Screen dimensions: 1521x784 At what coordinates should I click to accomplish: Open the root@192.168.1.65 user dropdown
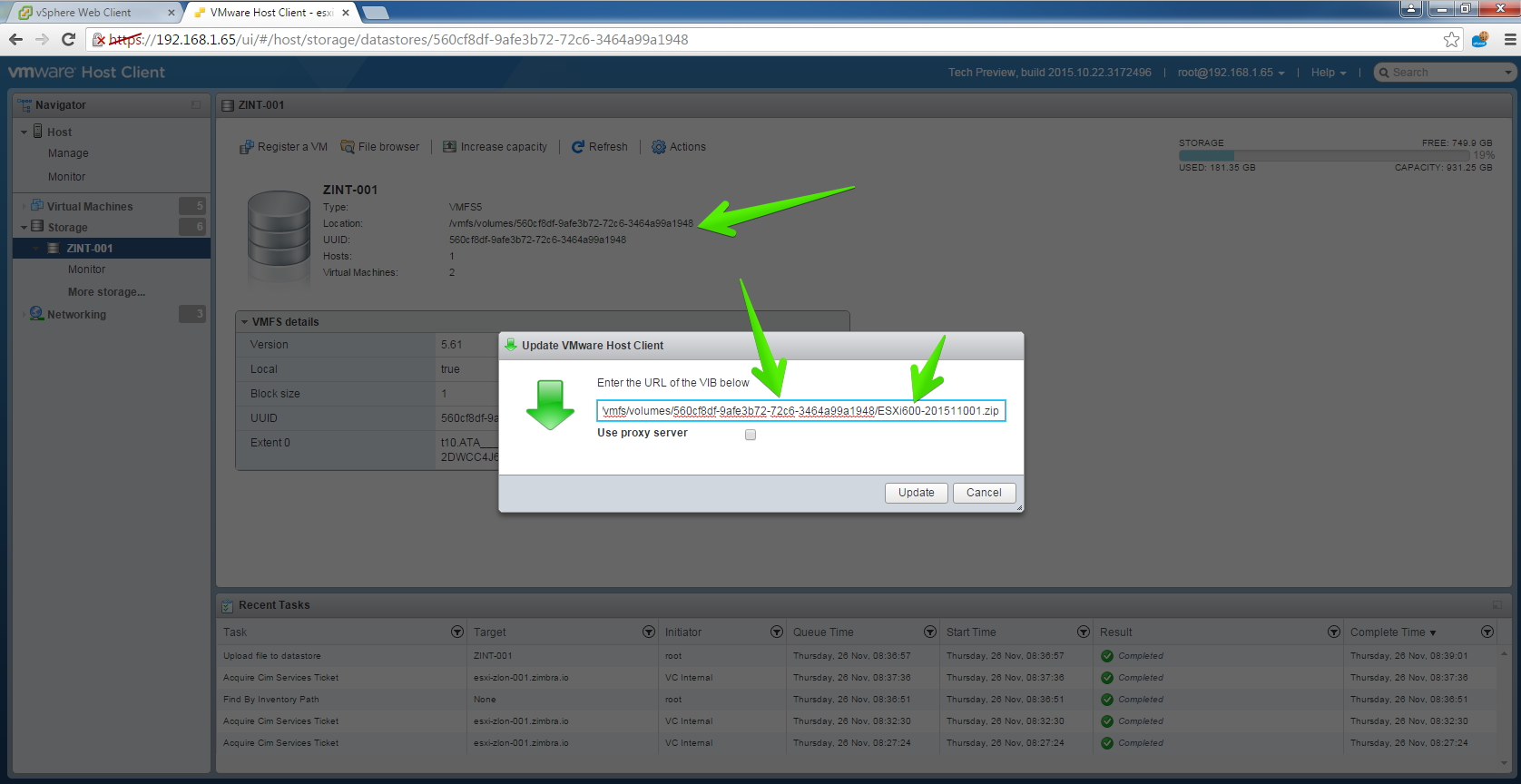[x=1231, y=73]
